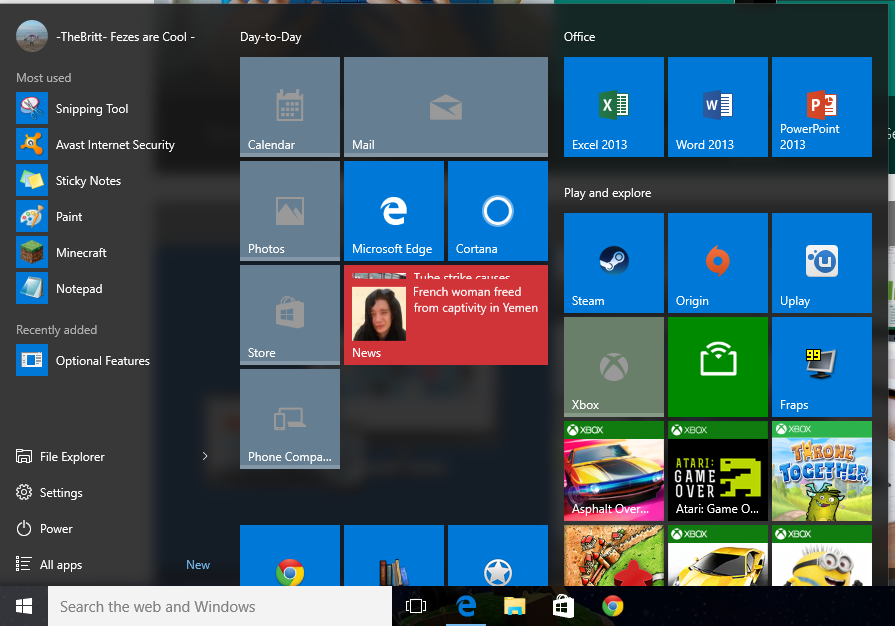Open the star badge app tile
Screen dimensions: 895x626
pyautogui.click(x=498, y=556)
